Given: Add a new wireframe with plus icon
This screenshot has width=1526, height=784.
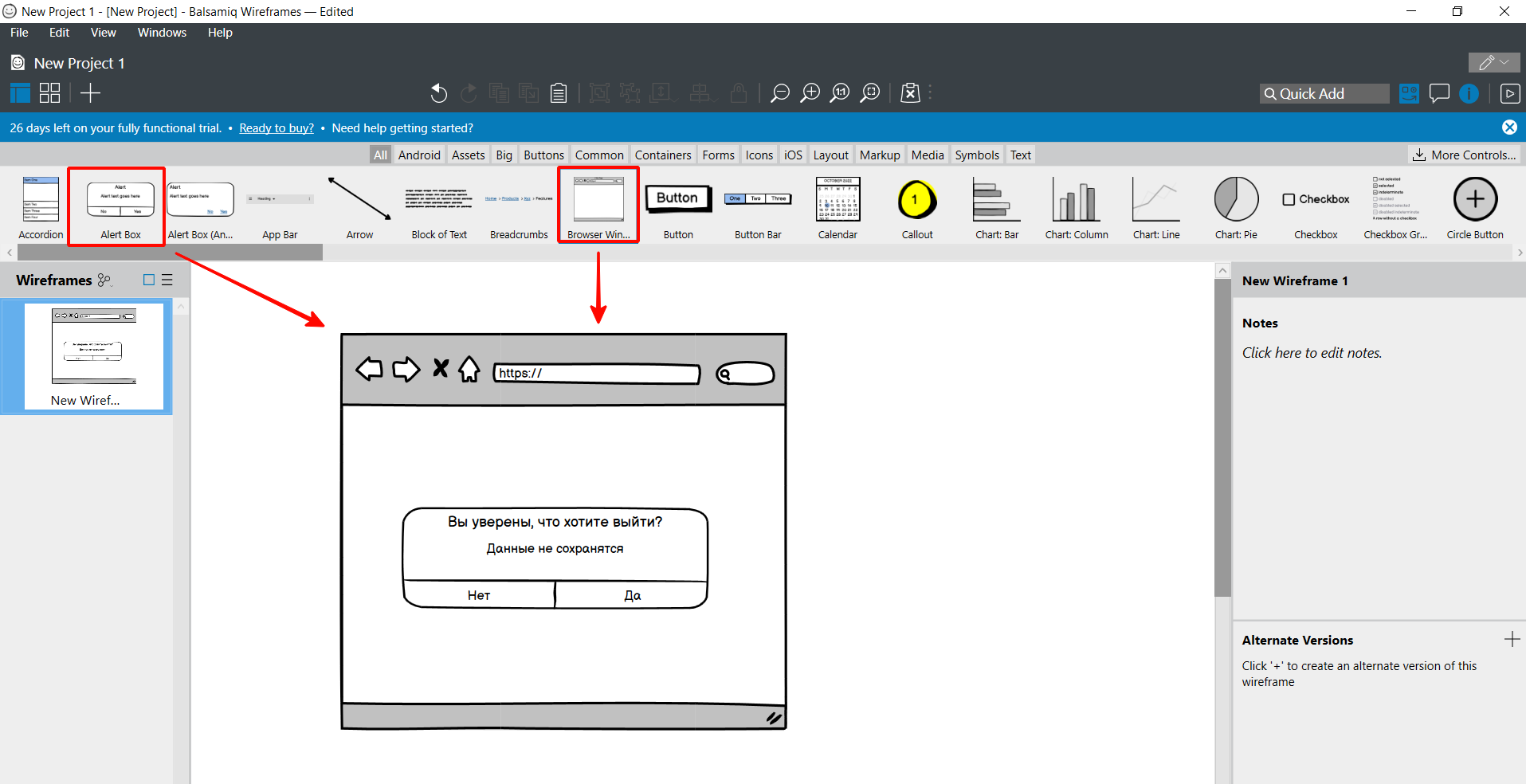Looking at the screenshot, I should [90, 92].
